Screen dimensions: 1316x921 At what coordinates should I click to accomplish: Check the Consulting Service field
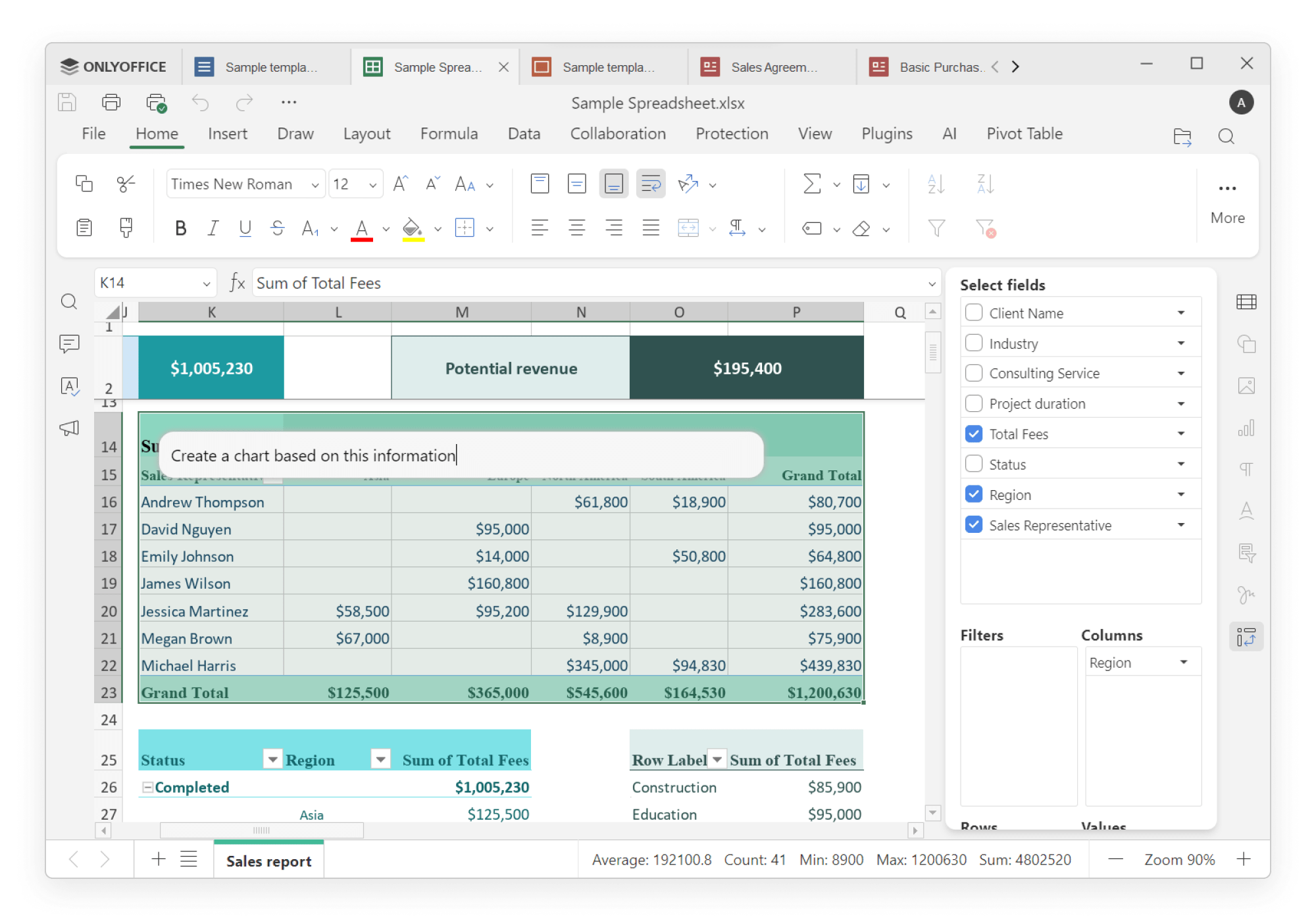974,373
